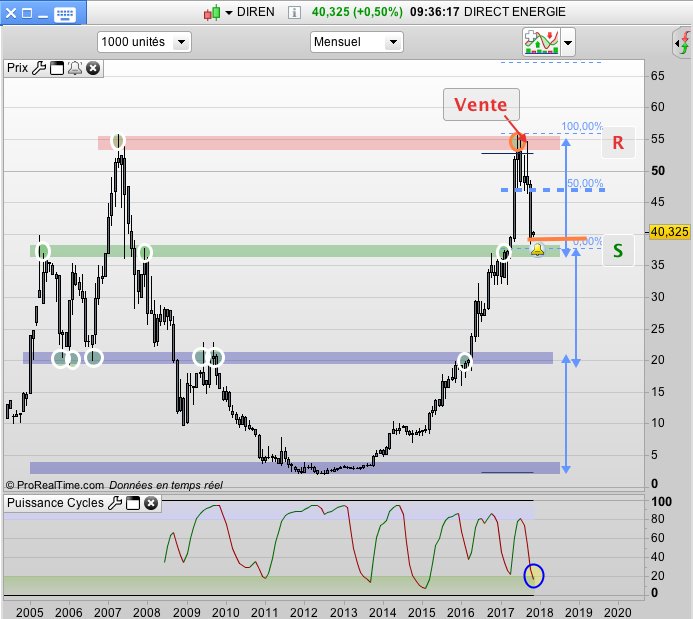This screenshot has width=693, height=619.
Task: Click the partially visible side panel icon at right
Action: (x=683, y=43)
